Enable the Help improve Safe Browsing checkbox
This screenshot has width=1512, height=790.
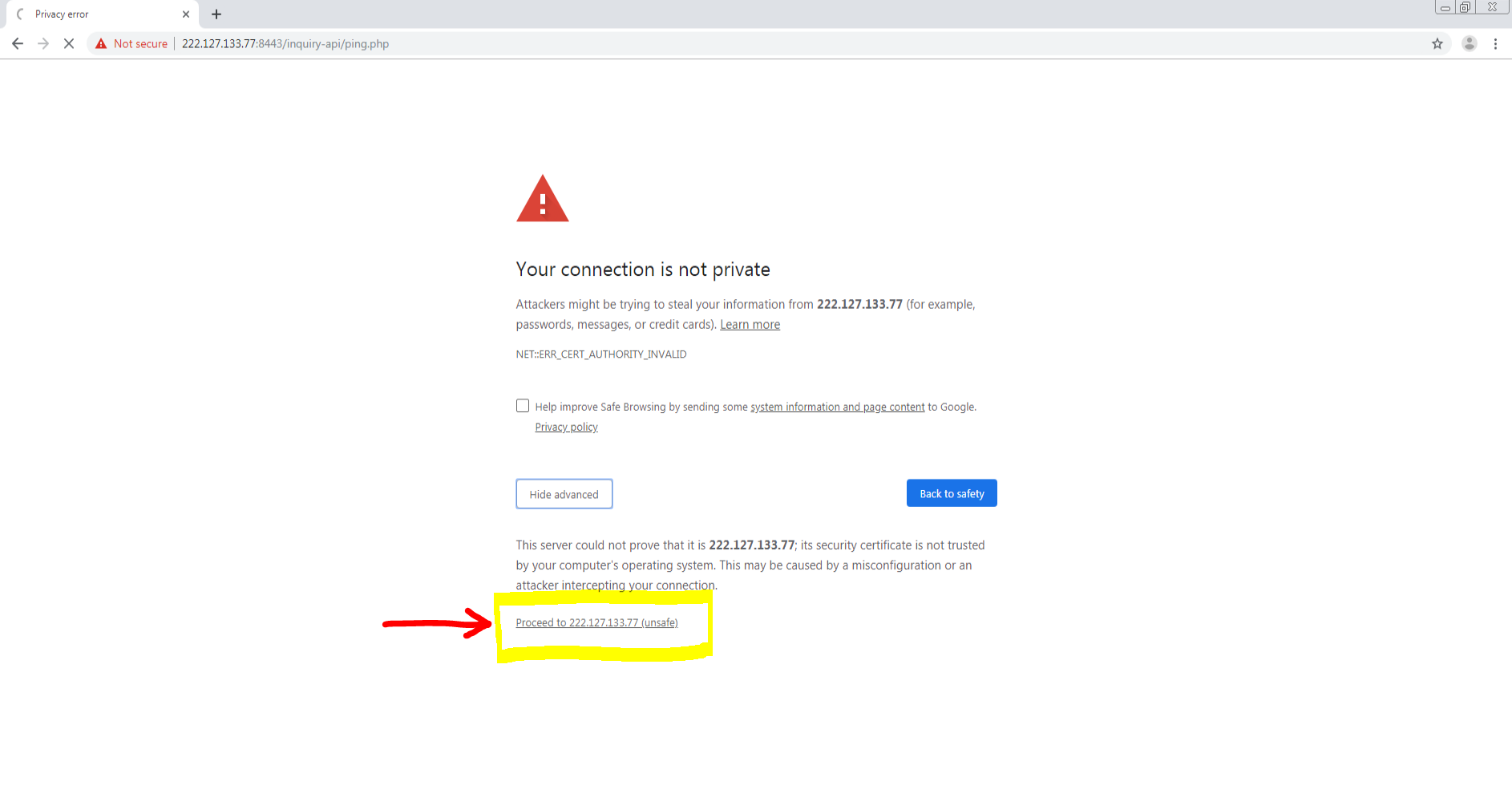(x=523, y=406)
